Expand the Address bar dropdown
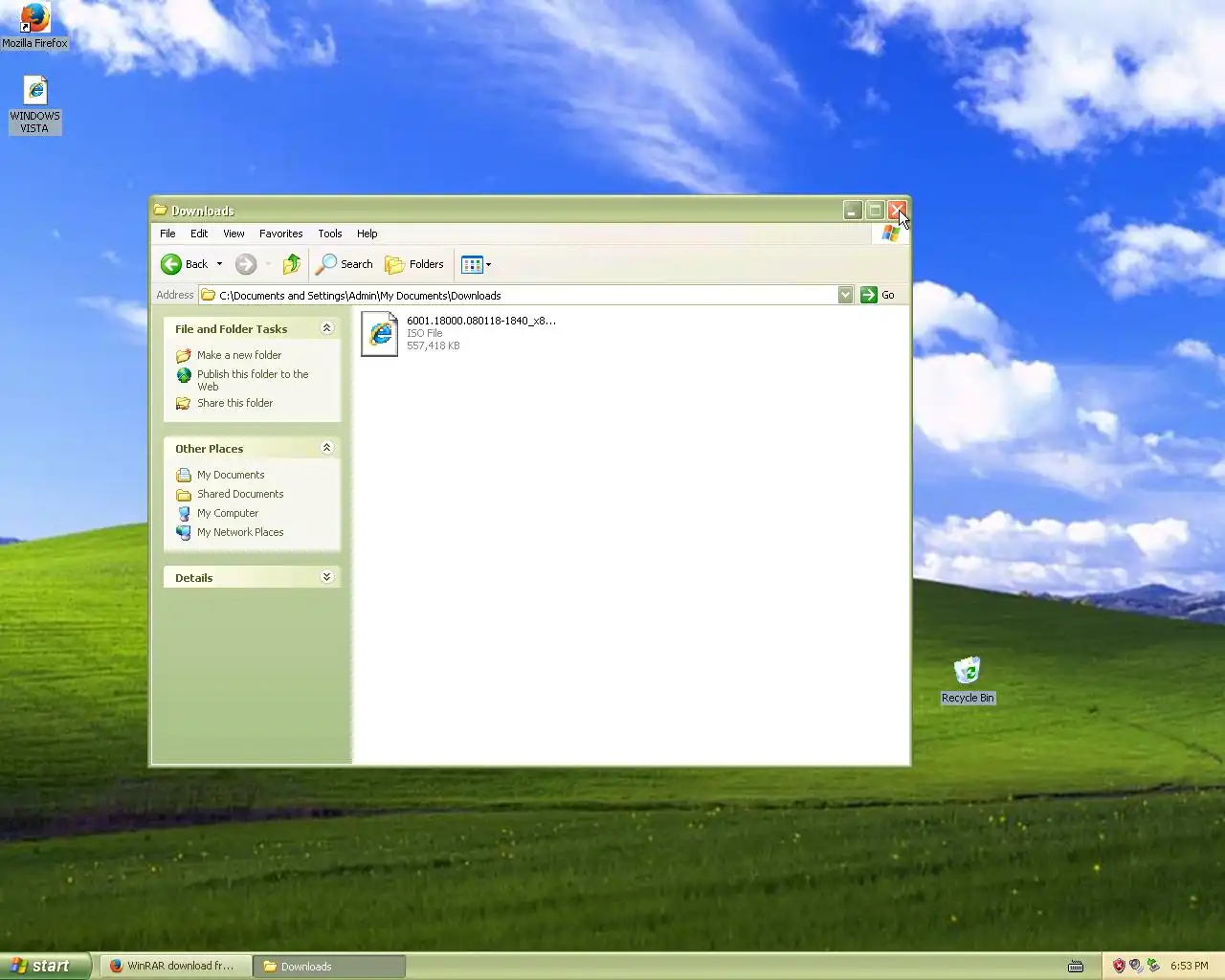This screenshot has width=1225, height=980. (845, 295)
